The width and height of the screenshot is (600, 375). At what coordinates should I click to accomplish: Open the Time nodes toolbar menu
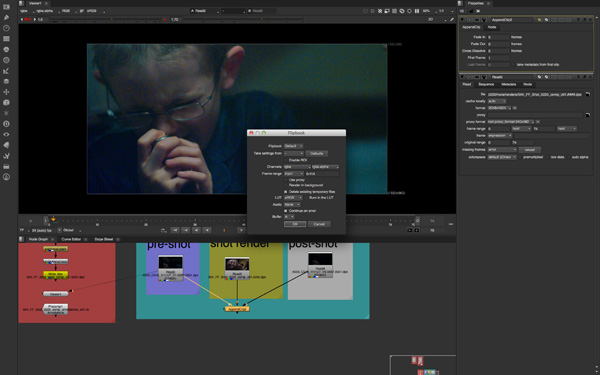tap(6, 28)
